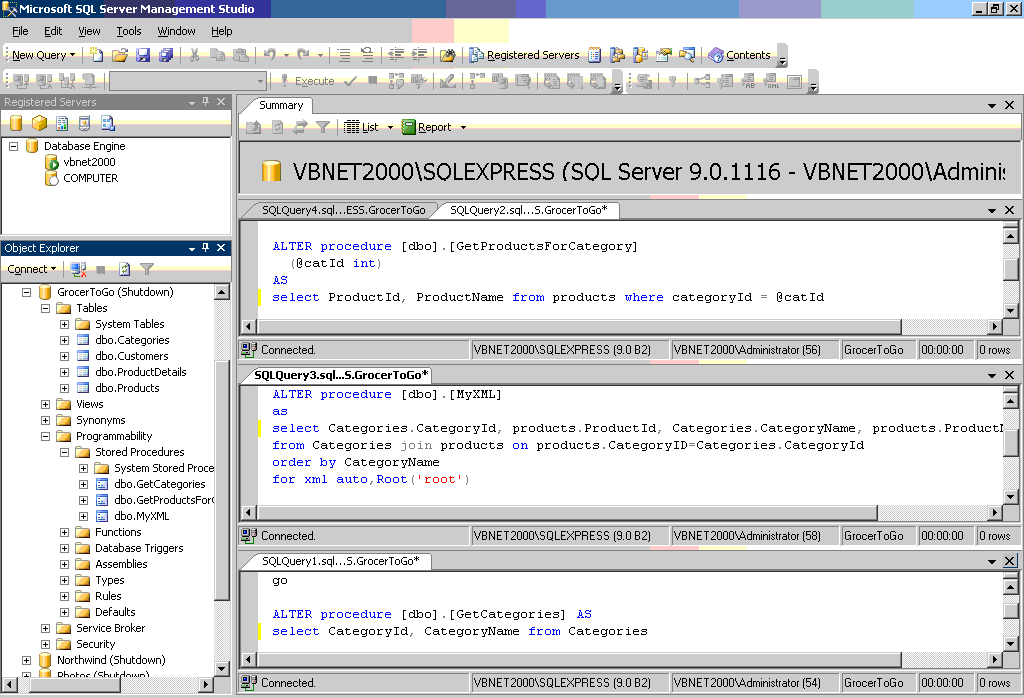The height and width of the screenshot is (698, 1024).
Task: Expand the System Tables folder
Action: pyautogui.click(x=64, y=325)
